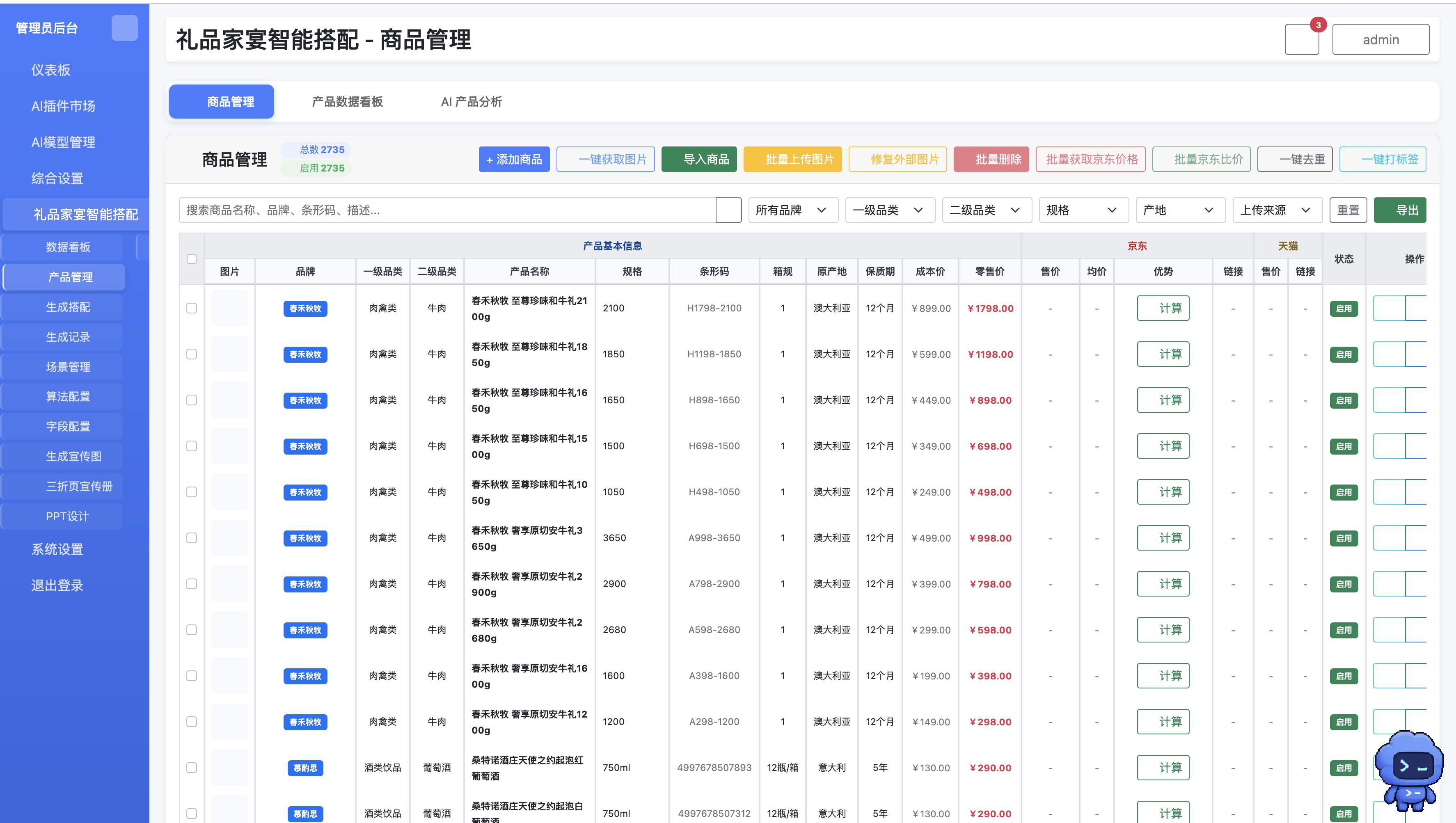Open 综合设置 in the sidebar

57,178
